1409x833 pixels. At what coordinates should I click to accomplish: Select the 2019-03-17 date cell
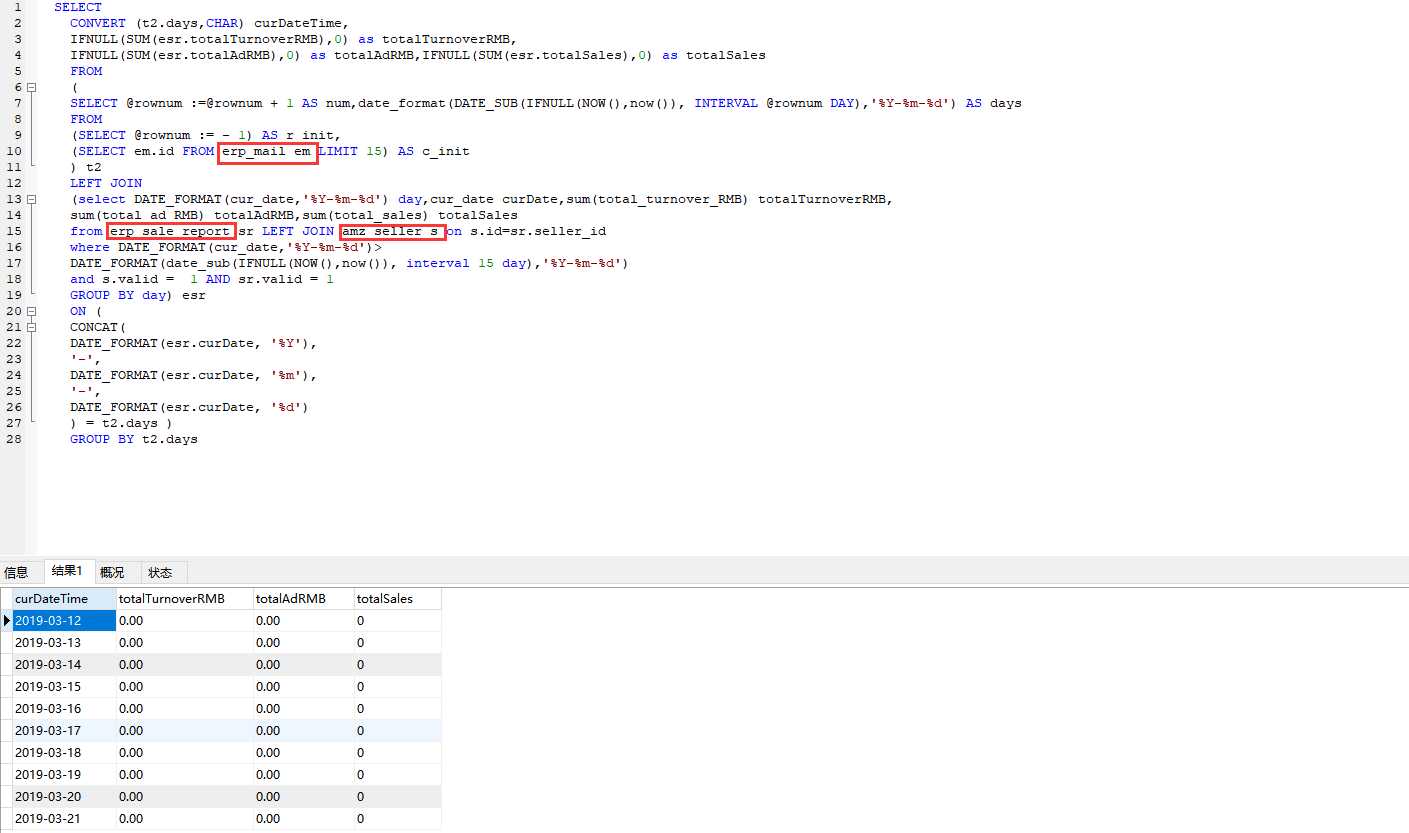[x=64, y=731]
